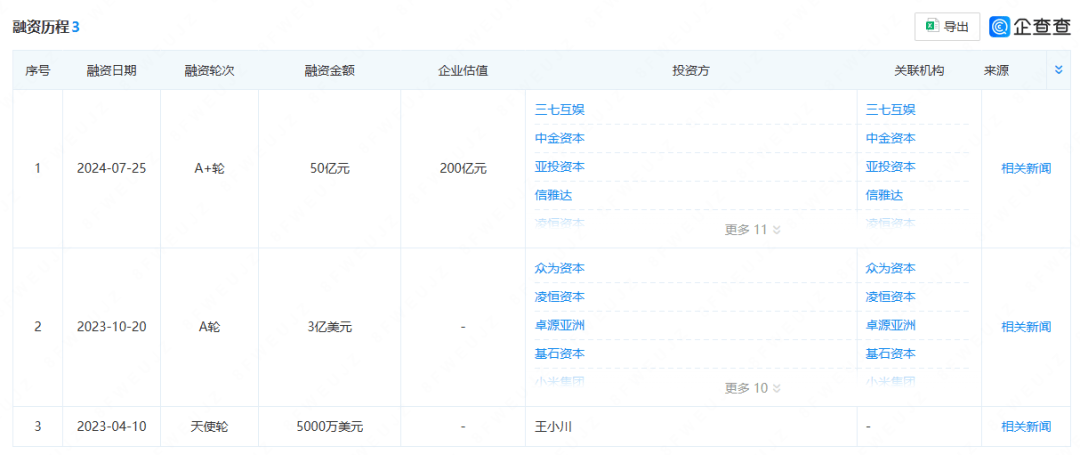Open 凌恒资本 in A轮 投资方 column
This screenshot has height=455, width=1080.
560,297
